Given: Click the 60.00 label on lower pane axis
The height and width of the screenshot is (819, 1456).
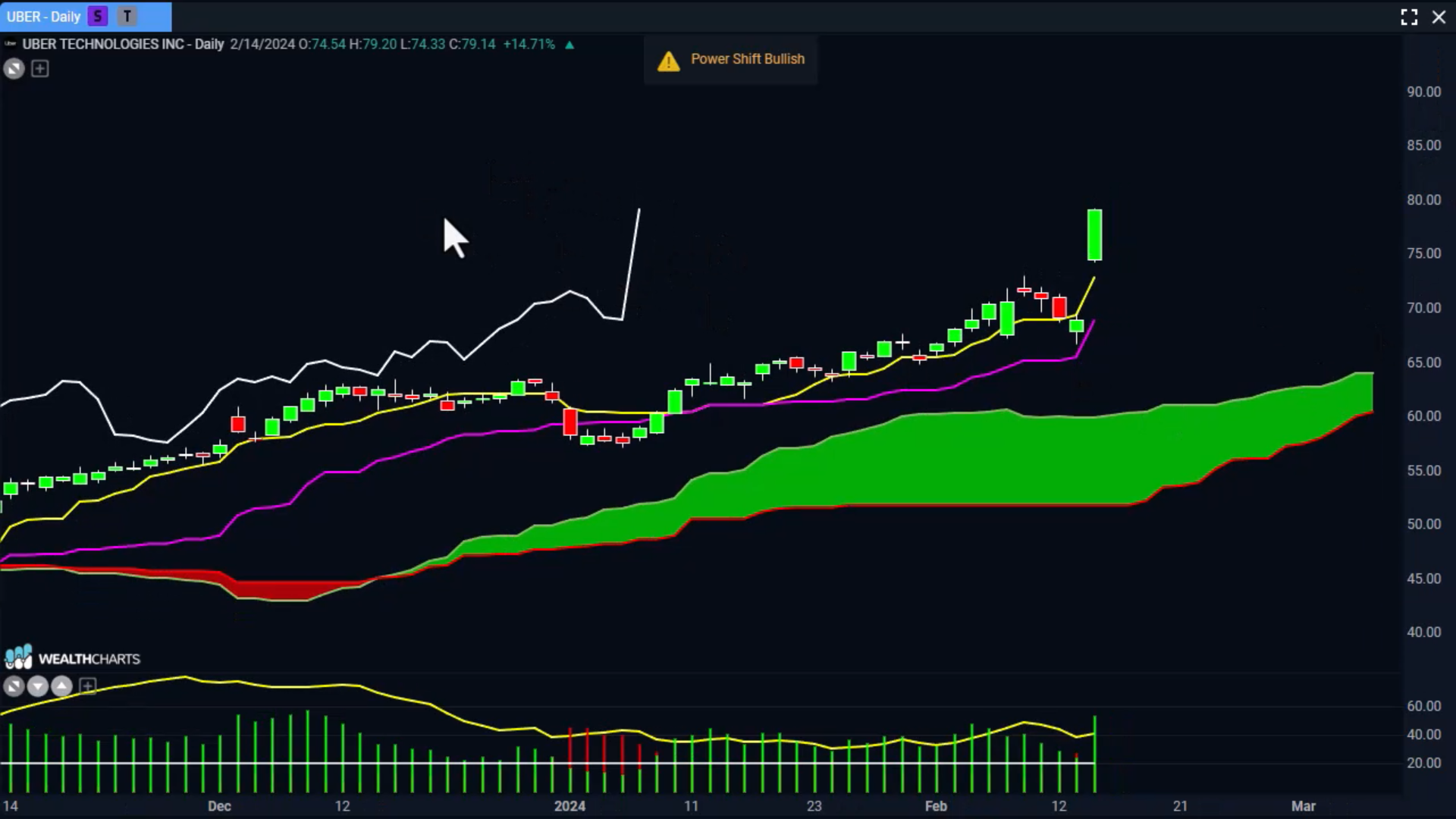Looking at the screenshot, I should click(1423, 706).
